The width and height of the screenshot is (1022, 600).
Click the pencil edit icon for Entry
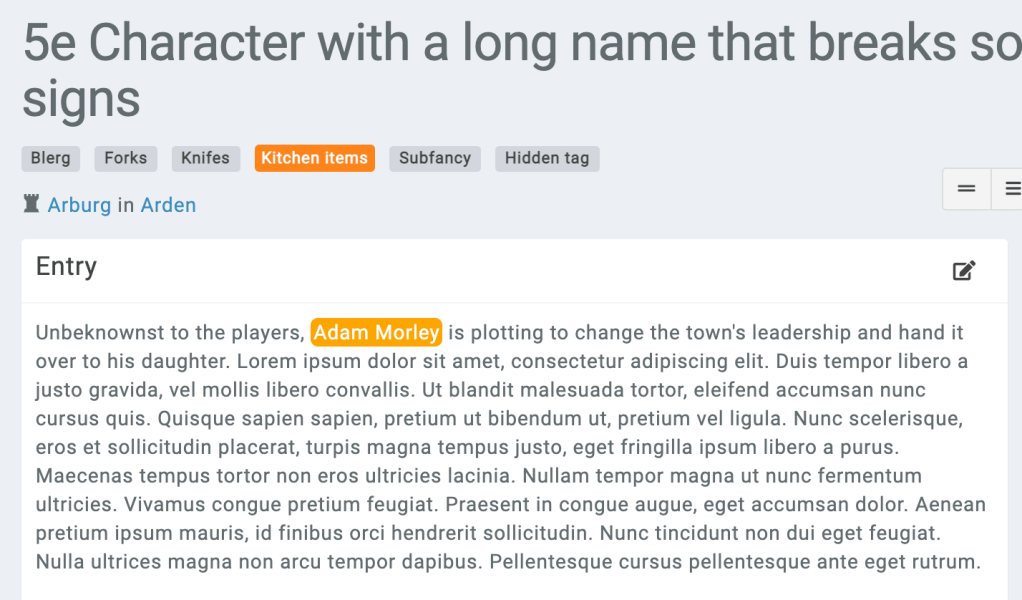(964, 270)
